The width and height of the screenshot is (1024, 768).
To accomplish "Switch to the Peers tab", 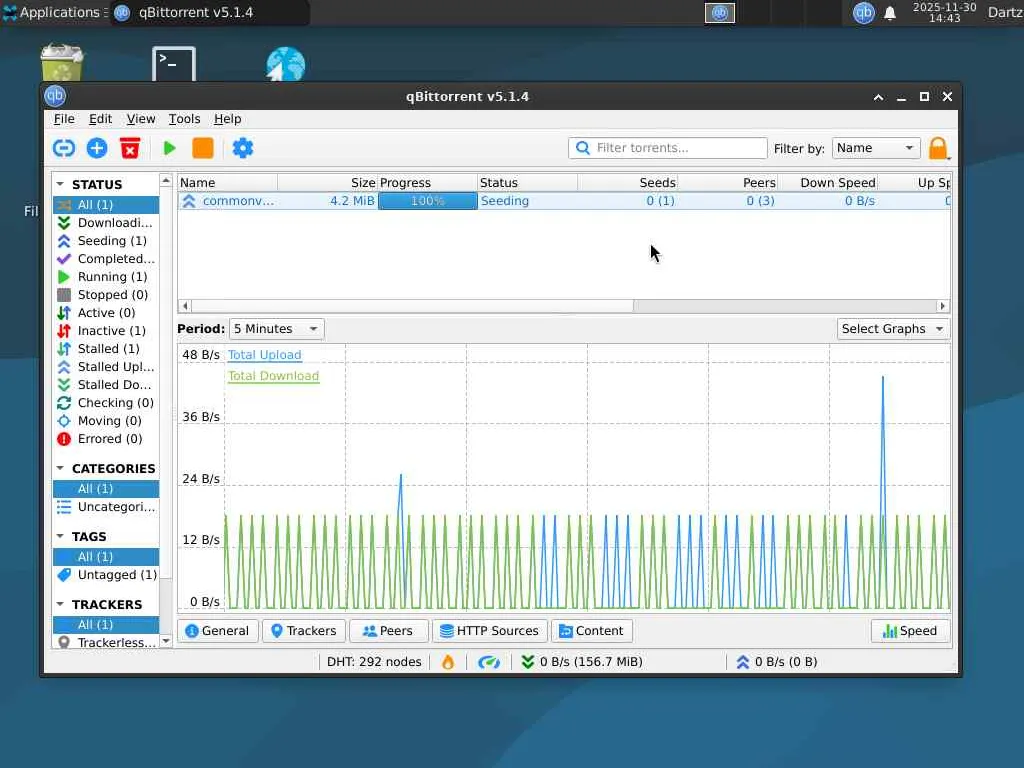I will pos(389,631).
